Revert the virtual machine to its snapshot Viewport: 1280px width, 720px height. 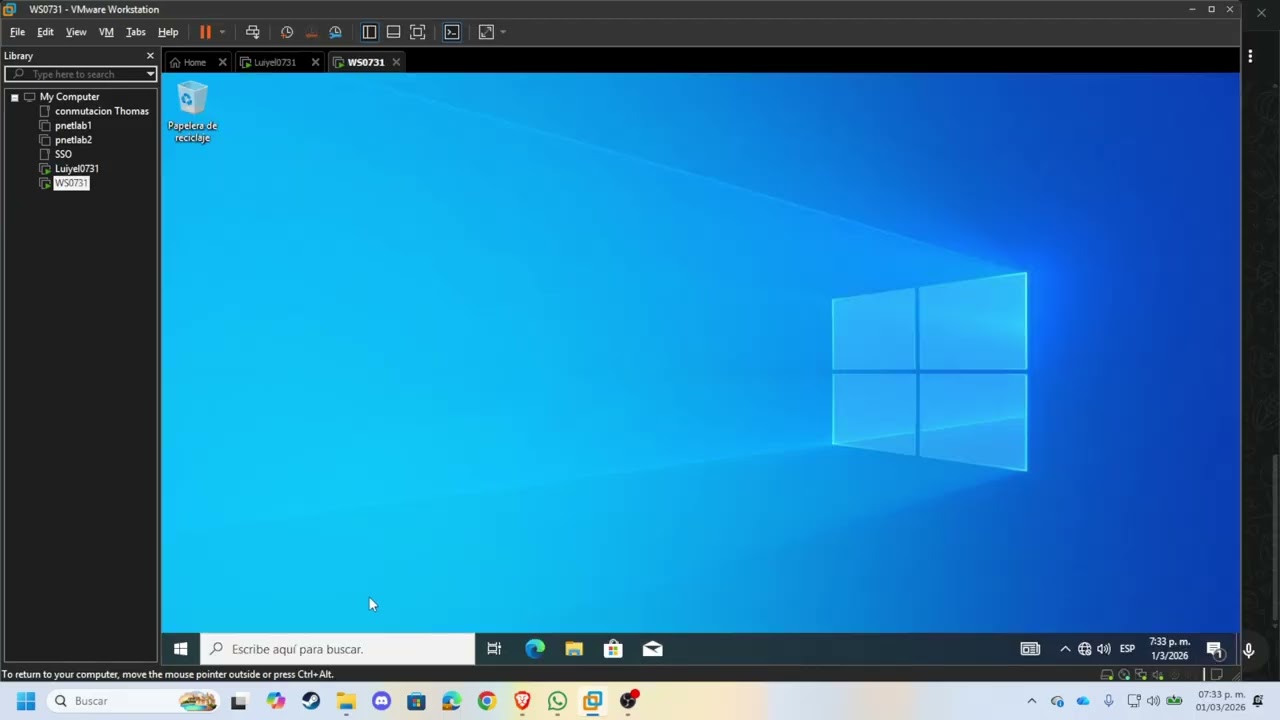click(x=311, y=32)
